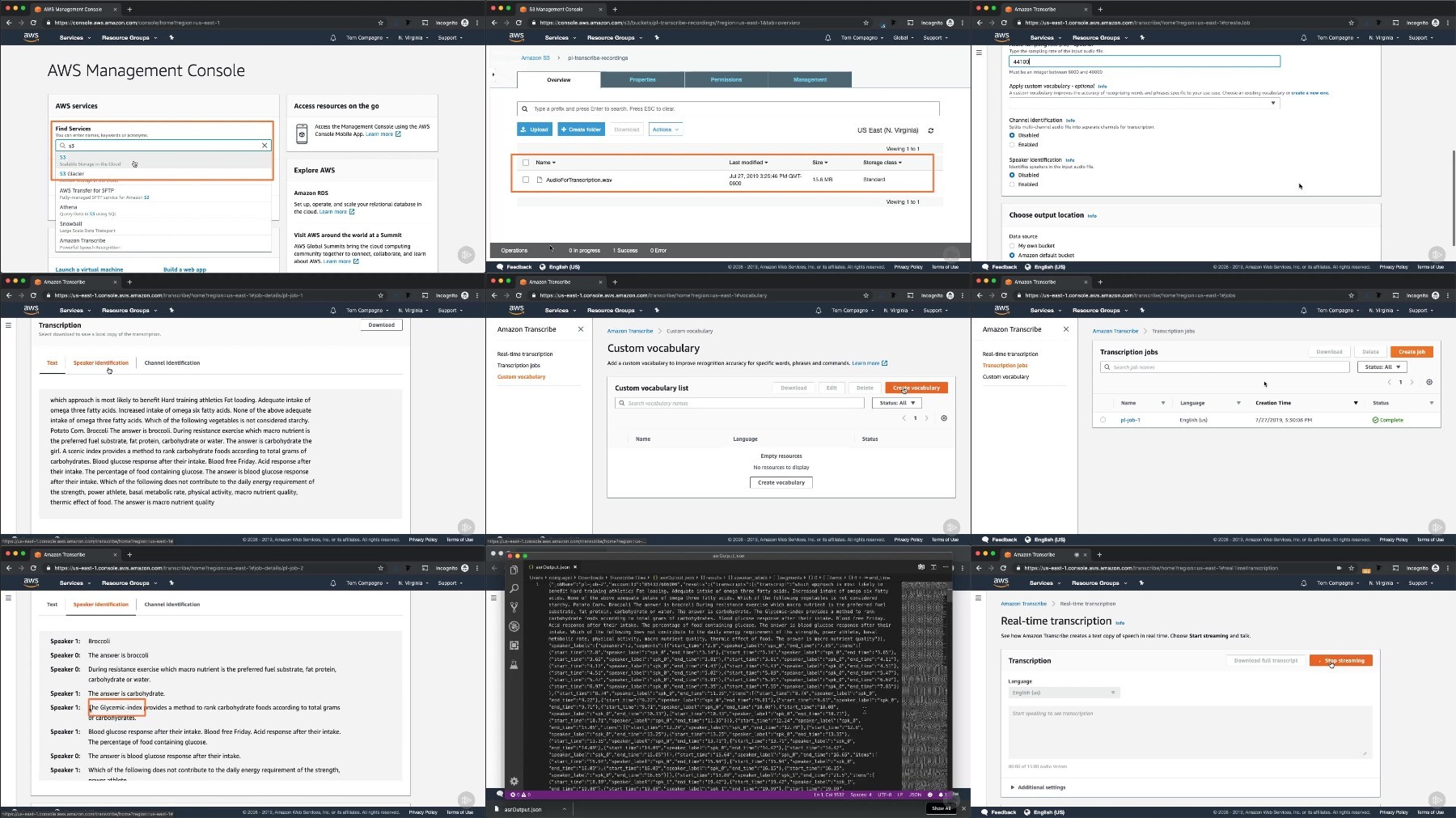
Task: Select Disabled under Channel identification
Action: click(x=1012, y=135)
